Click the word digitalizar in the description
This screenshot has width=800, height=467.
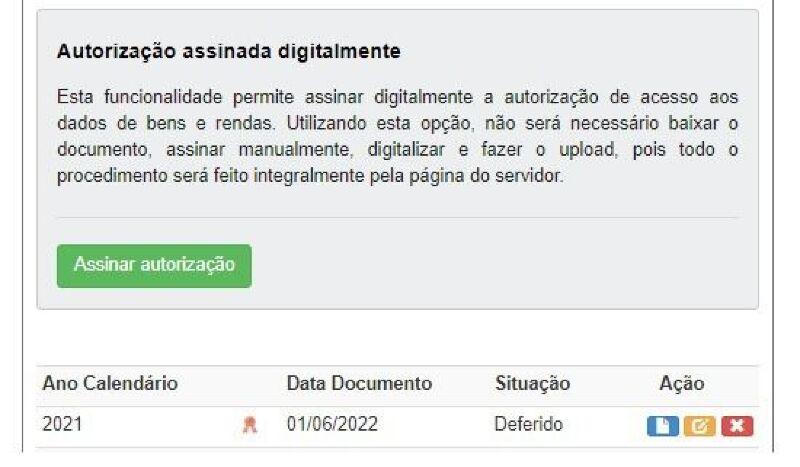click(x=406, y=150)
